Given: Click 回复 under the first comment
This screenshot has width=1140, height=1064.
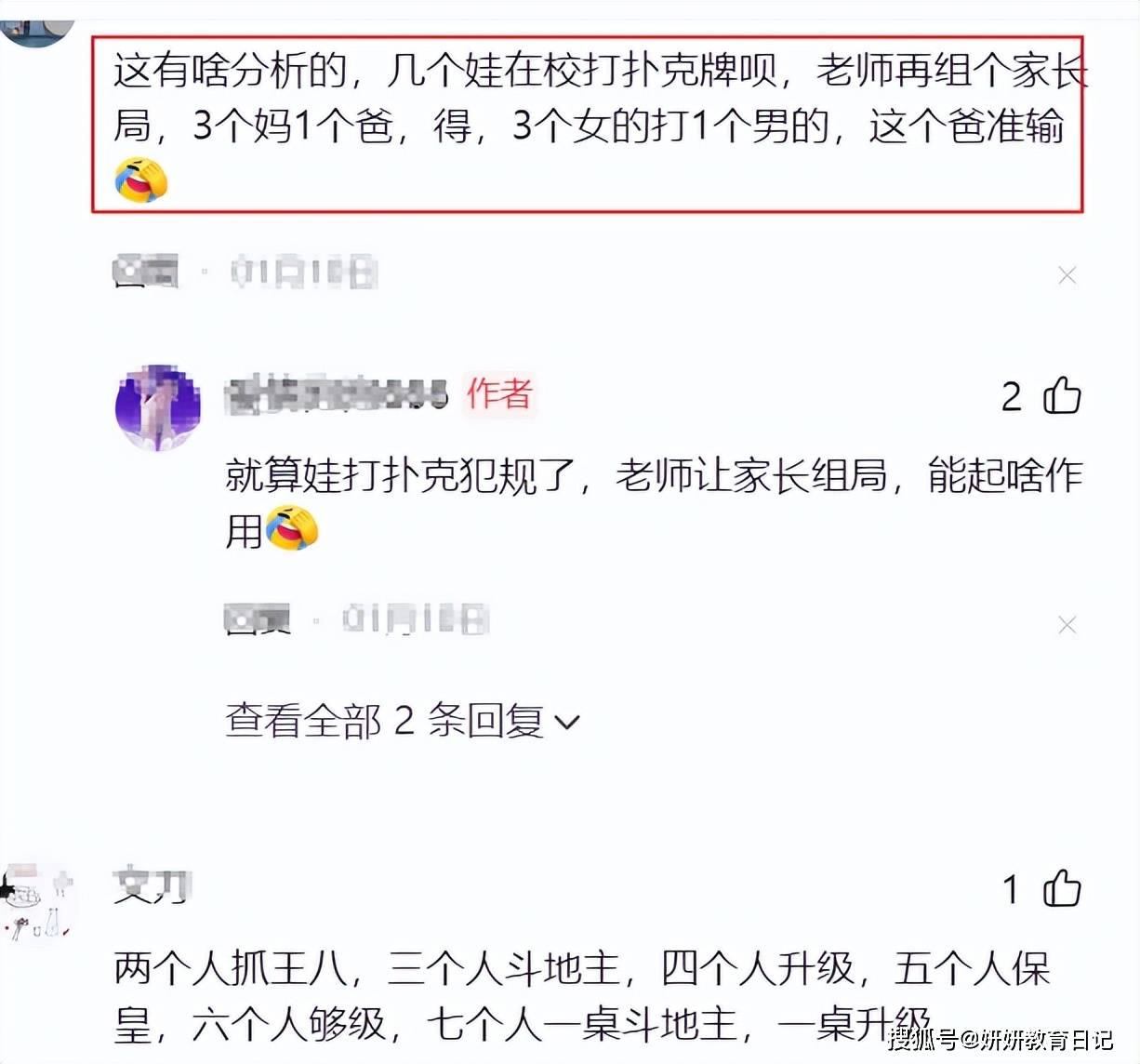Looking at the screenshot, I should point(145,272).
